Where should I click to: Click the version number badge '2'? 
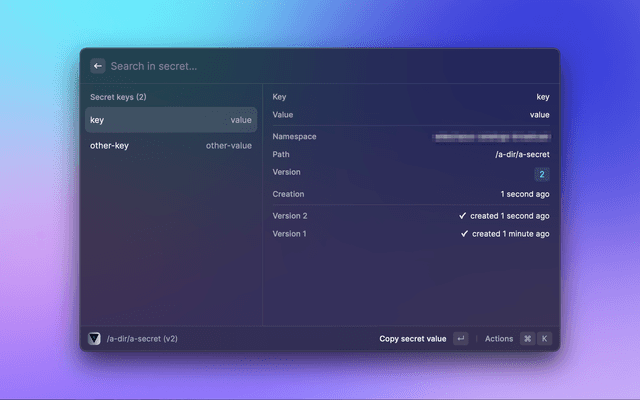pos(542,174)
